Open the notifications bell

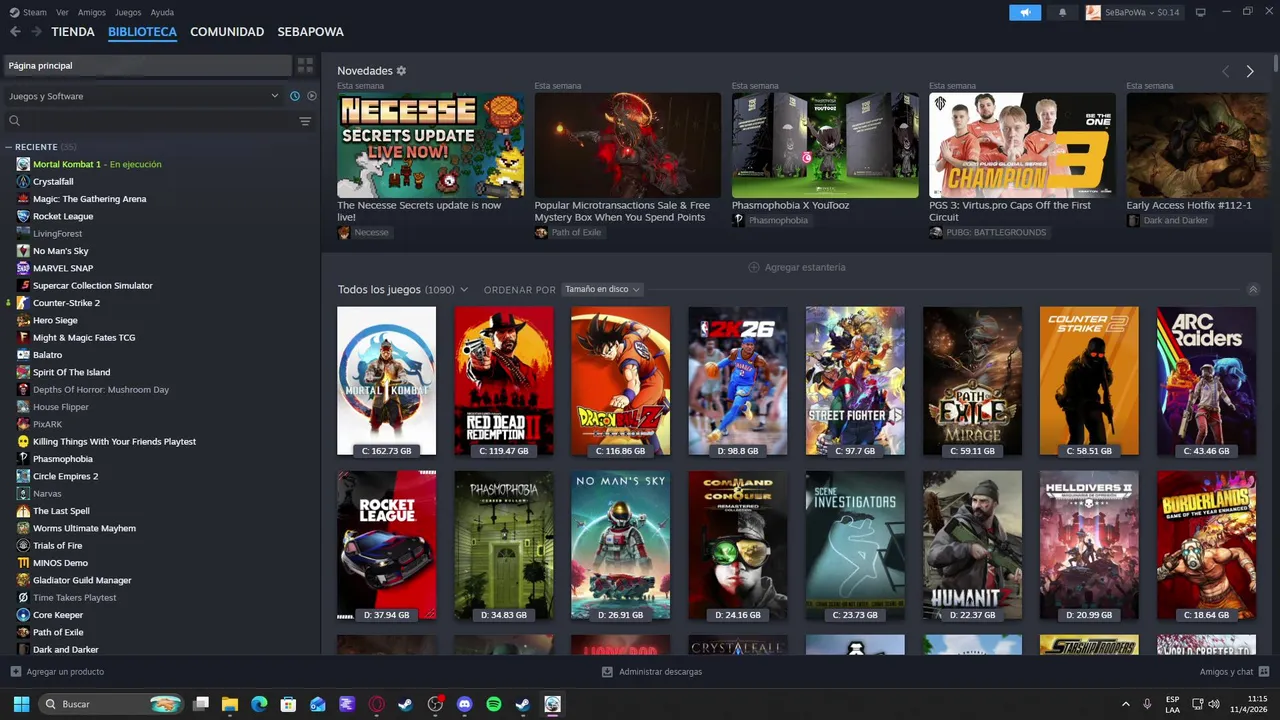[x=1062, y=12]
